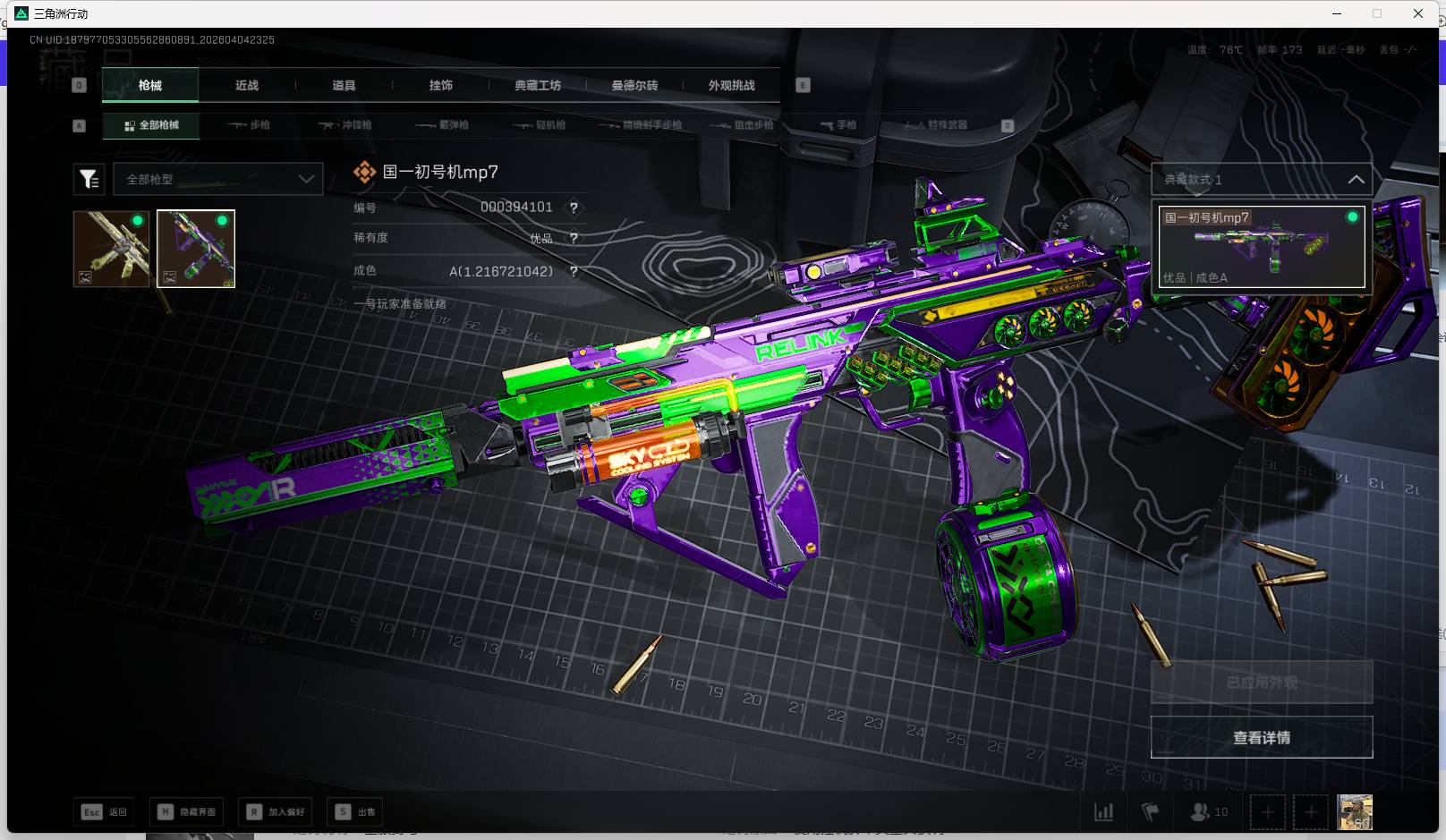Filter by 特殊武器 category
Screen dimensions: 1446x840
coord(936,125)
